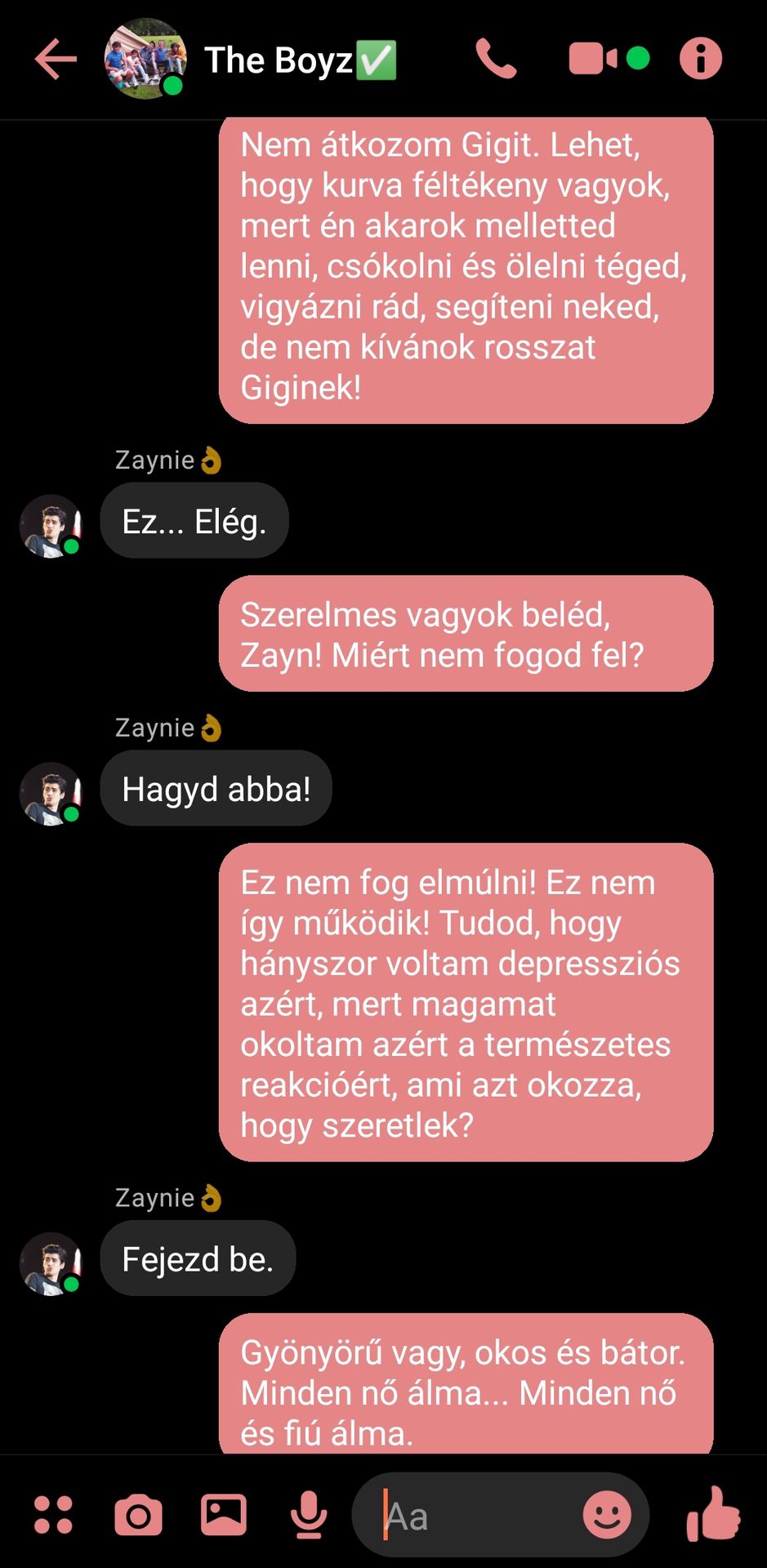
Task: Select the 'Fejezd be.' message bubble
Action: 198,1258
